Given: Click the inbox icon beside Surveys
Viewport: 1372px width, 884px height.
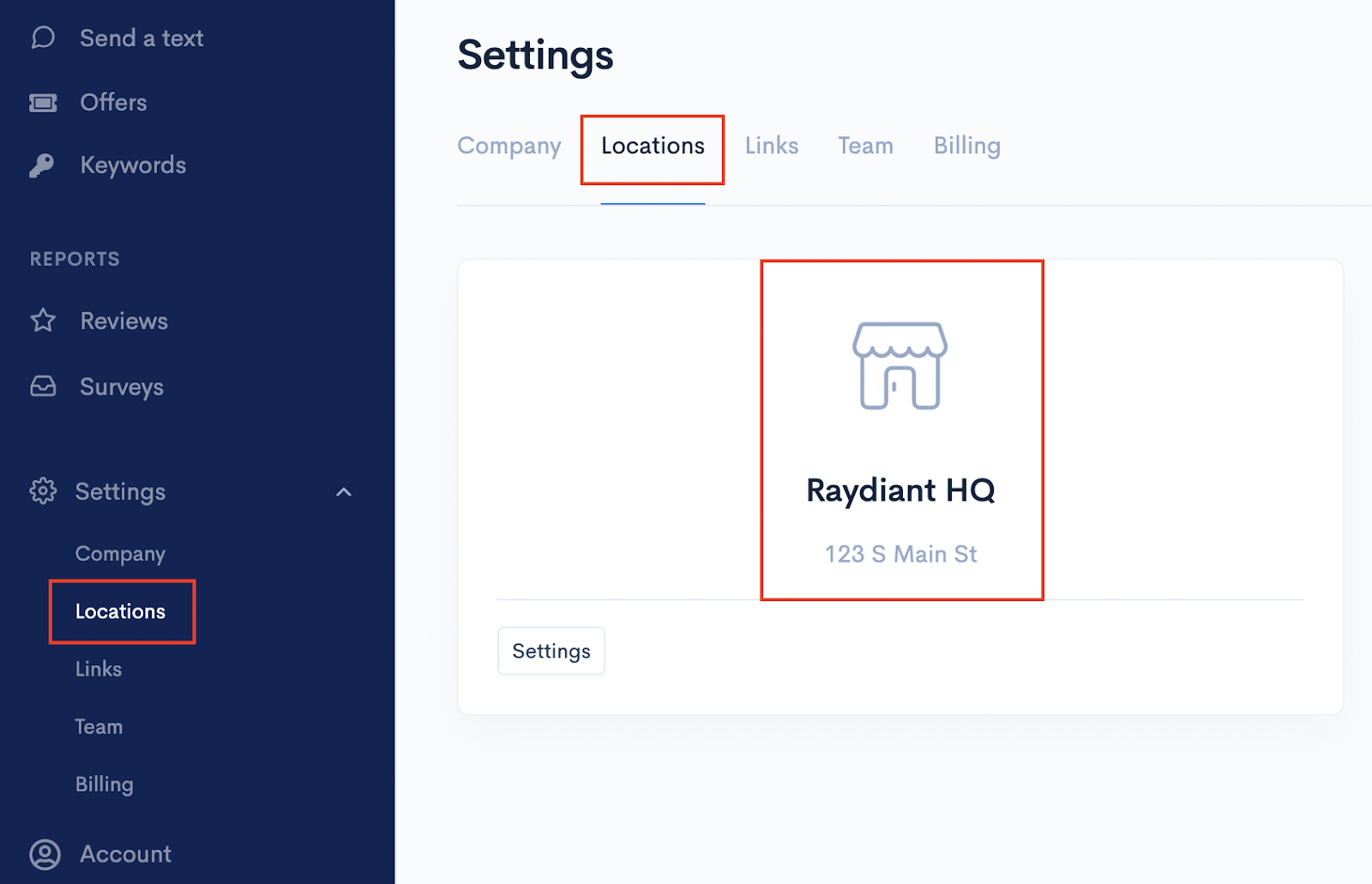Looking at the screenshot, I should click(42, 387).
